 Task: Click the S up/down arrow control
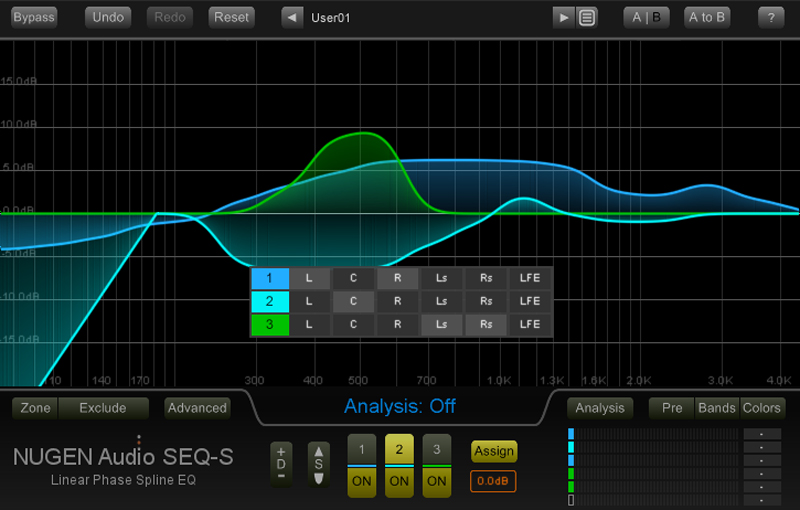tap(318, 464)
